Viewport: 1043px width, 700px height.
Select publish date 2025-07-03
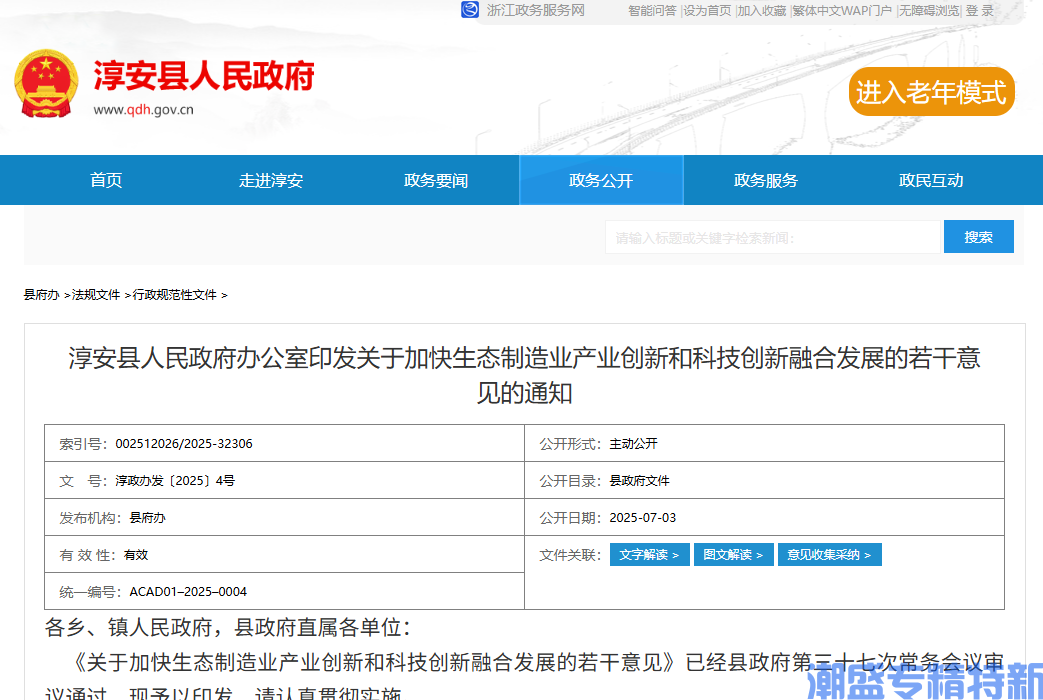pos(643,518)
